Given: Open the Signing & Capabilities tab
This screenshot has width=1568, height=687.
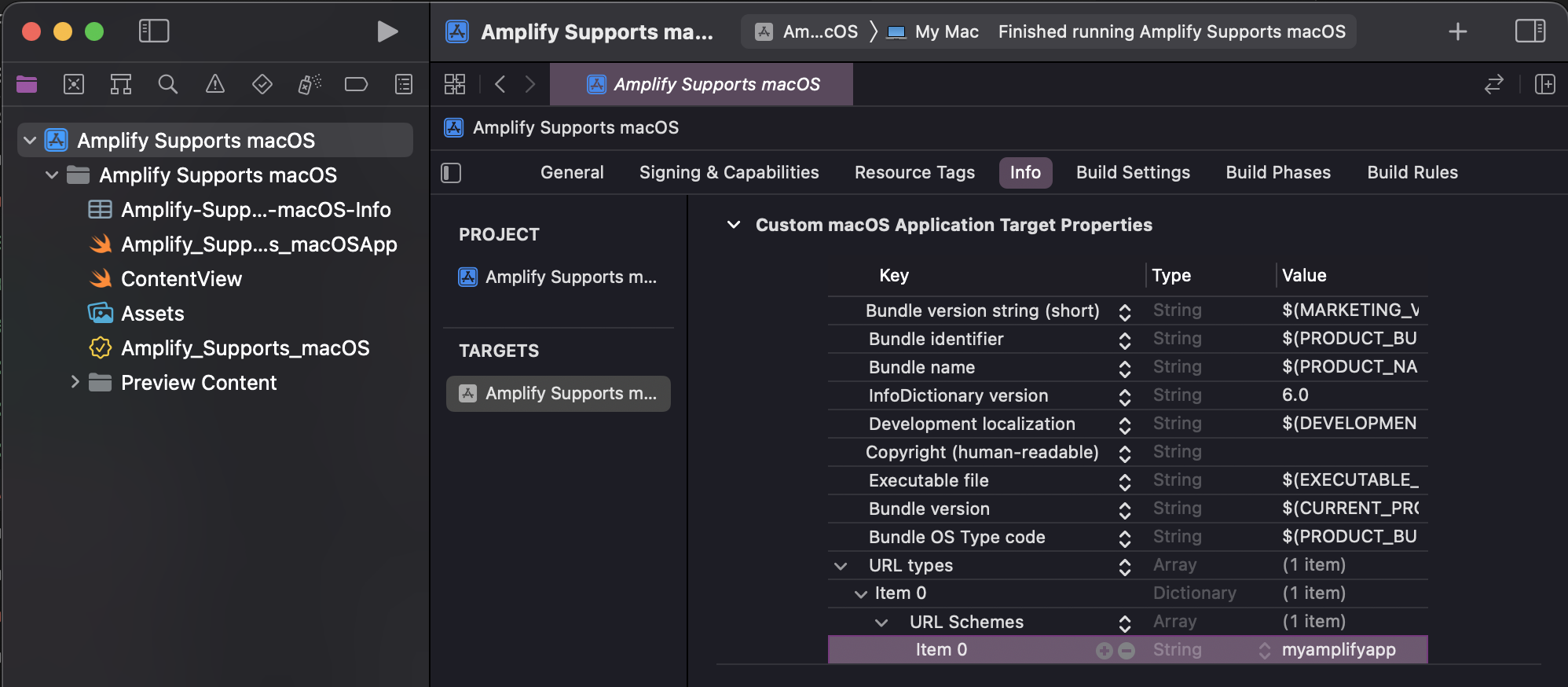Looking at the screenshot, I should click(729, 173).
